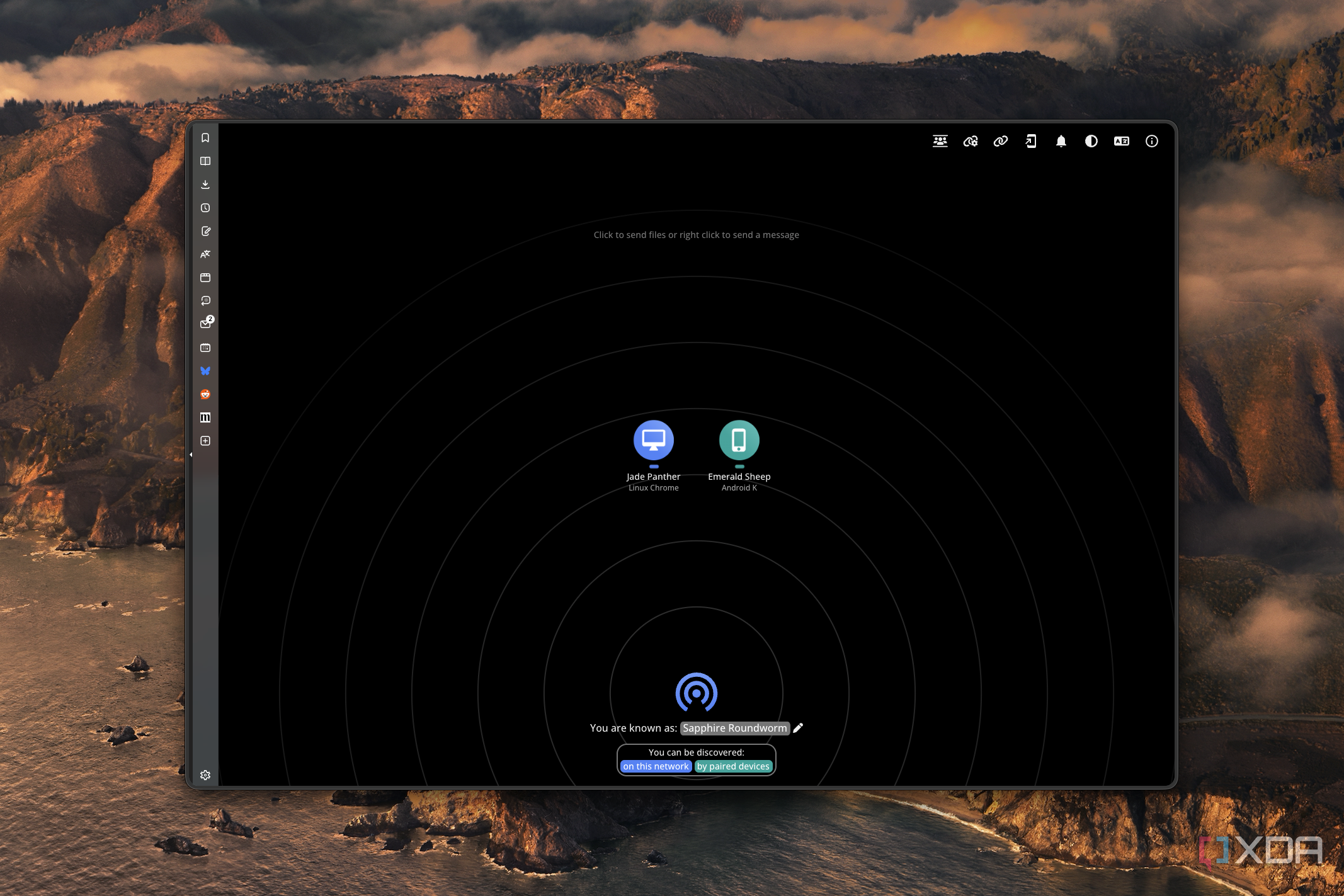The image size is (1344, 896).
Task: Open the Window panel in sidebar
Action: pos(205,278)
